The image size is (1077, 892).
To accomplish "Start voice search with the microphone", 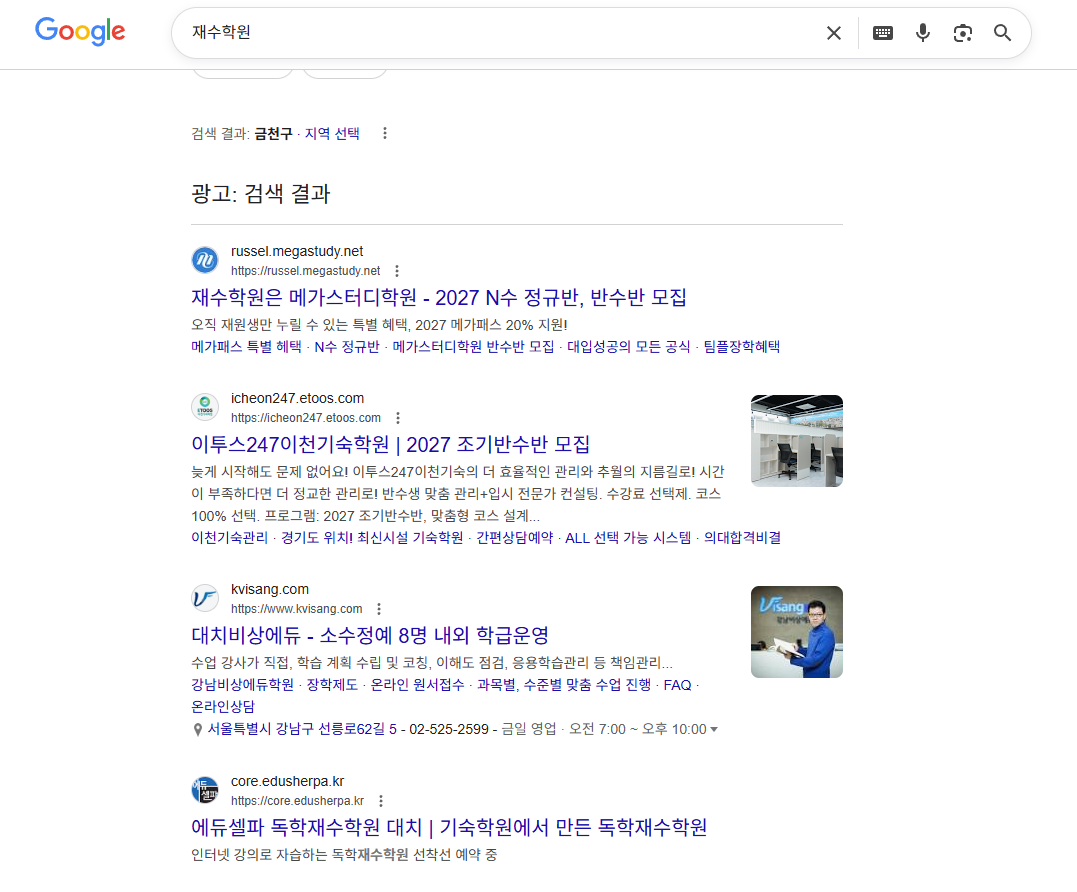I will [x=922, y=33].
